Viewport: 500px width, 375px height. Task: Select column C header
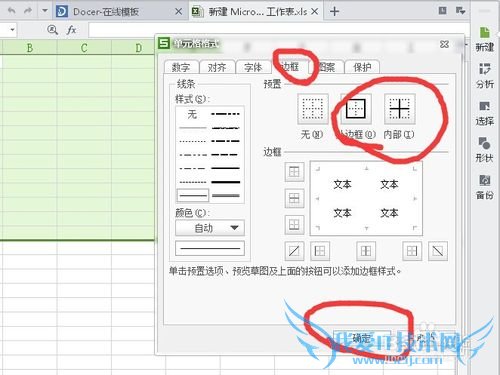[84, 47]
